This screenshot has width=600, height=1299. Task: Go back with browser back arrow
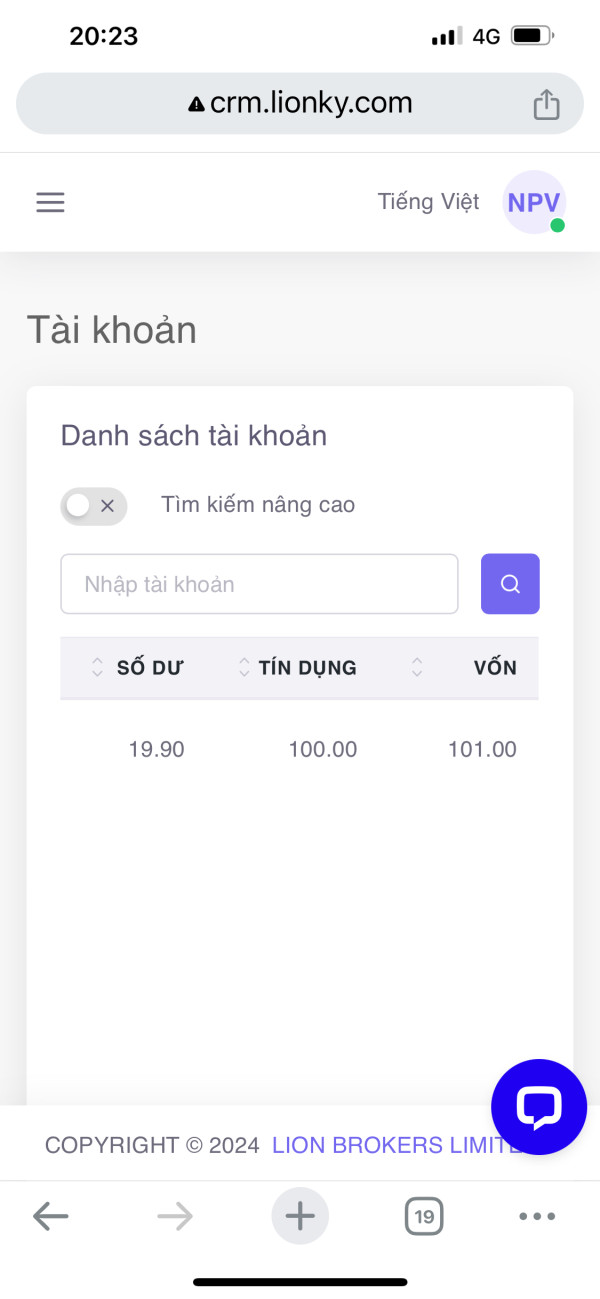(50, 1216)
